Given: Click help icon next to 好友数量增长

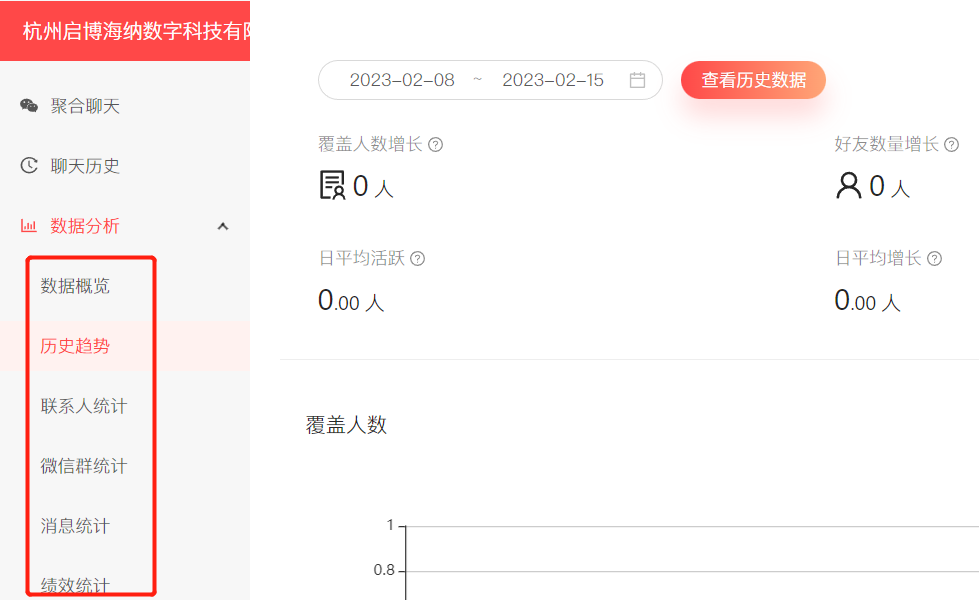Looking at the screenshot, I should [x=951, y=145].
